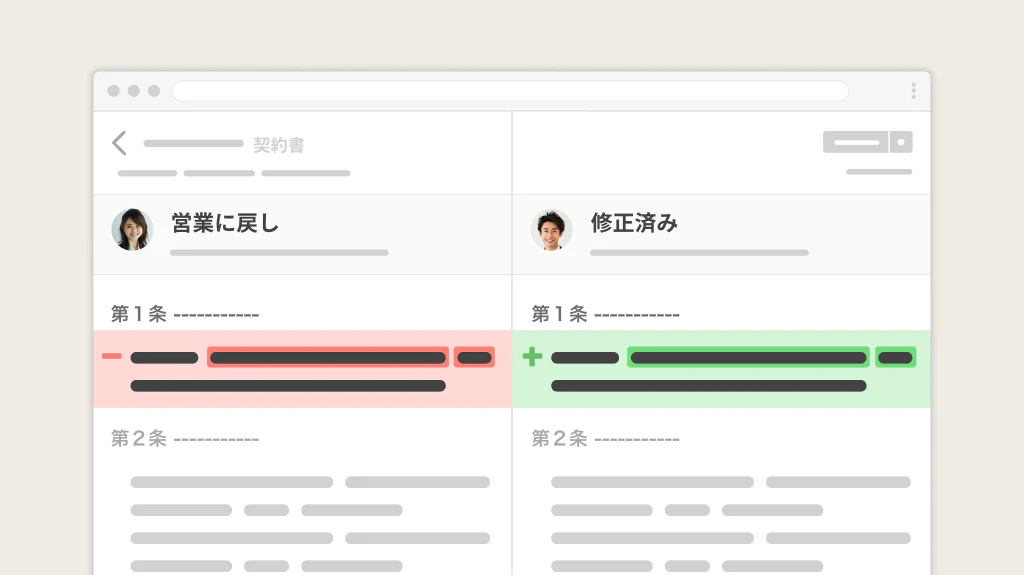
Task: Click the green plus addition icon
Action: click(532, 356)
